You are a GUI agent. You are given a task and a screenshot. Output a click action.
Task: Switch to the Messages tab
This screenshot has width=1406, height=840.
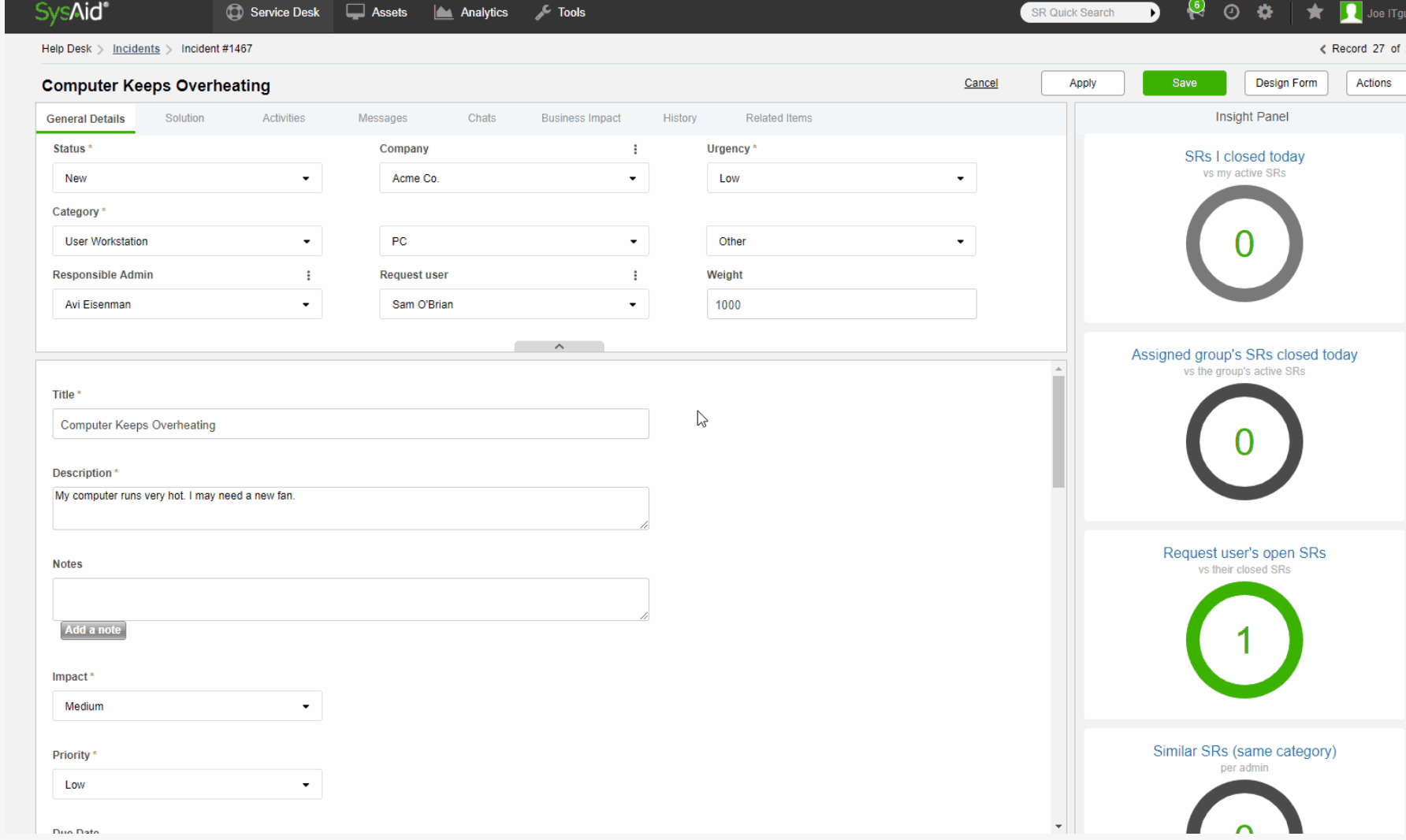tap(382, 118)
